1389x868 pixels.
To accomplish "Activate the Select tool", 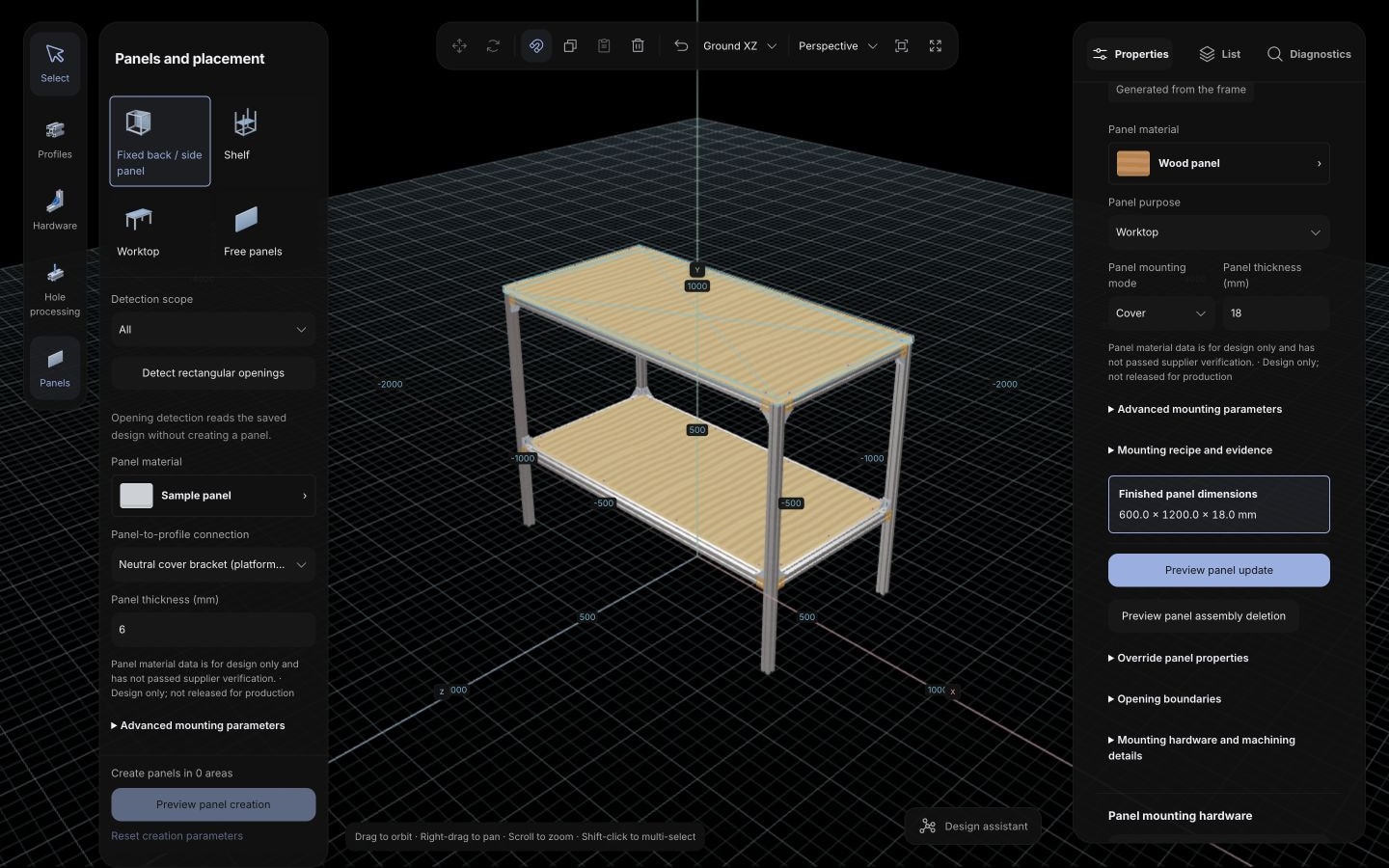I will pos(55,63).
